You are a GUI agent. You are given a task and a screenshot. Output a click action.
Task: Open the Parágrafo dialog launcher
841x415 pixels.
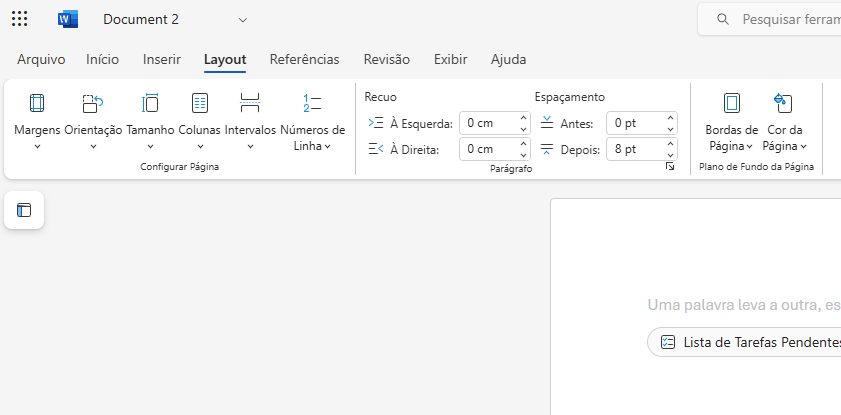(669, 168)
